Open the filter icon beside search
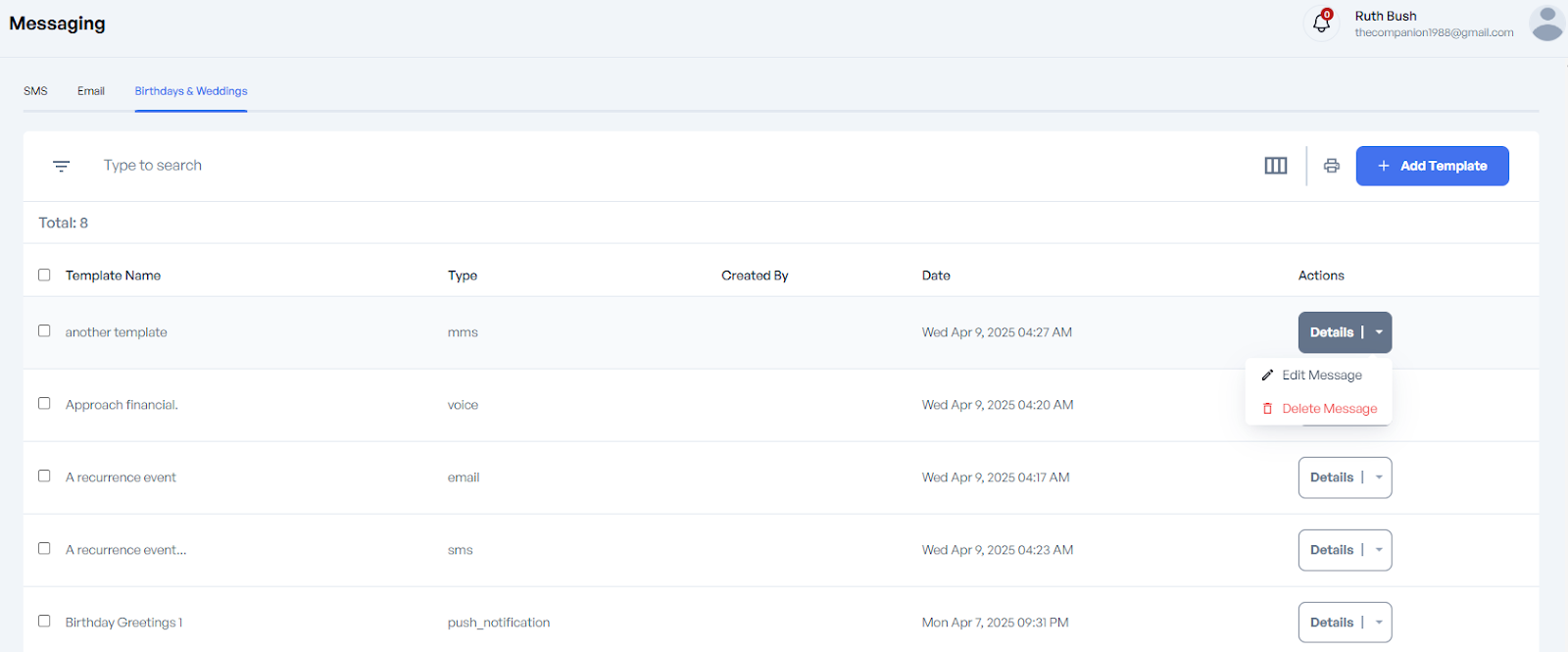 pos(61,167)
